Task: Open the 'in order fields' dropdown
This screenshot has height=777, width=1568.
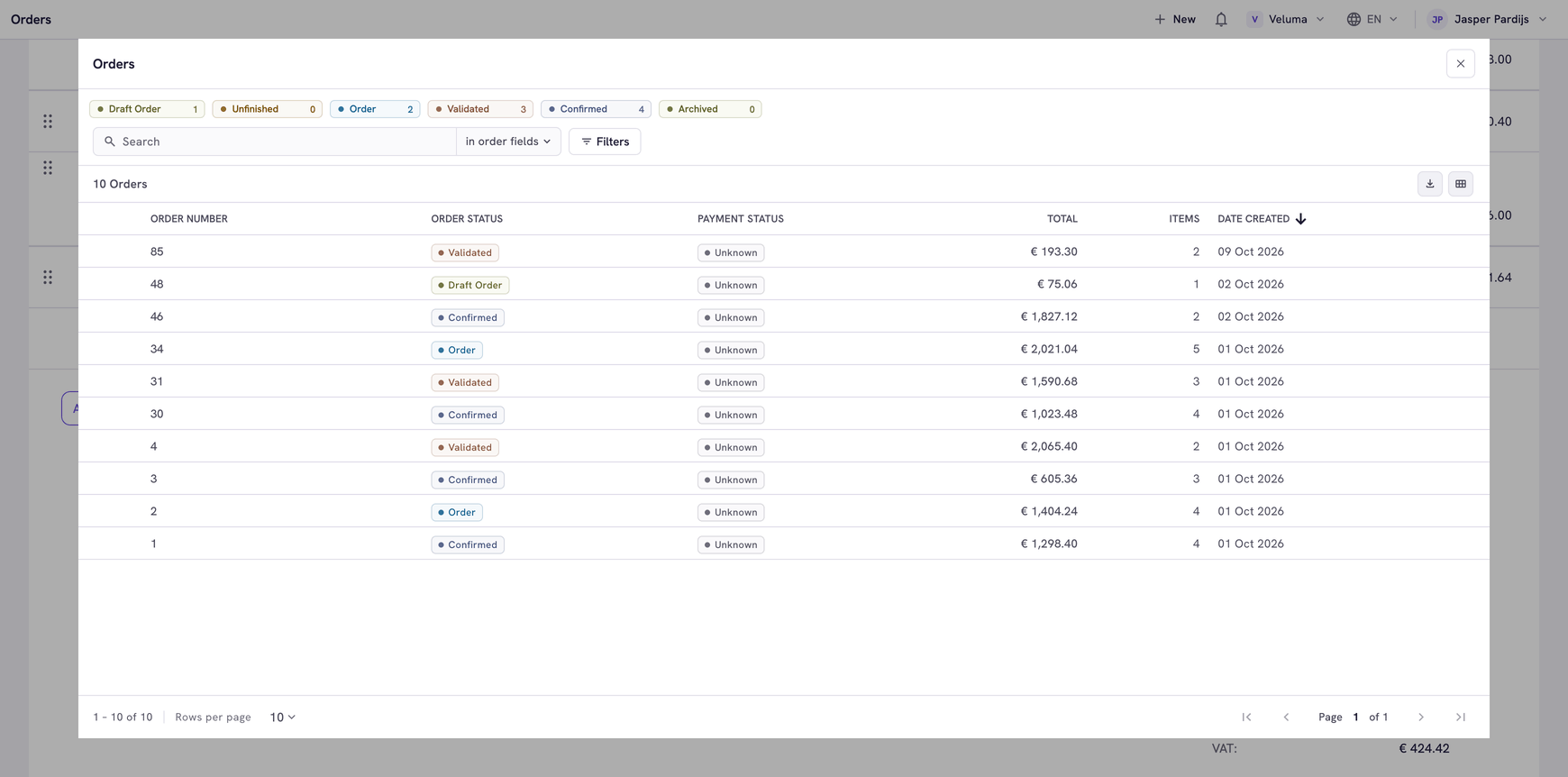Action: pos(508,142)
